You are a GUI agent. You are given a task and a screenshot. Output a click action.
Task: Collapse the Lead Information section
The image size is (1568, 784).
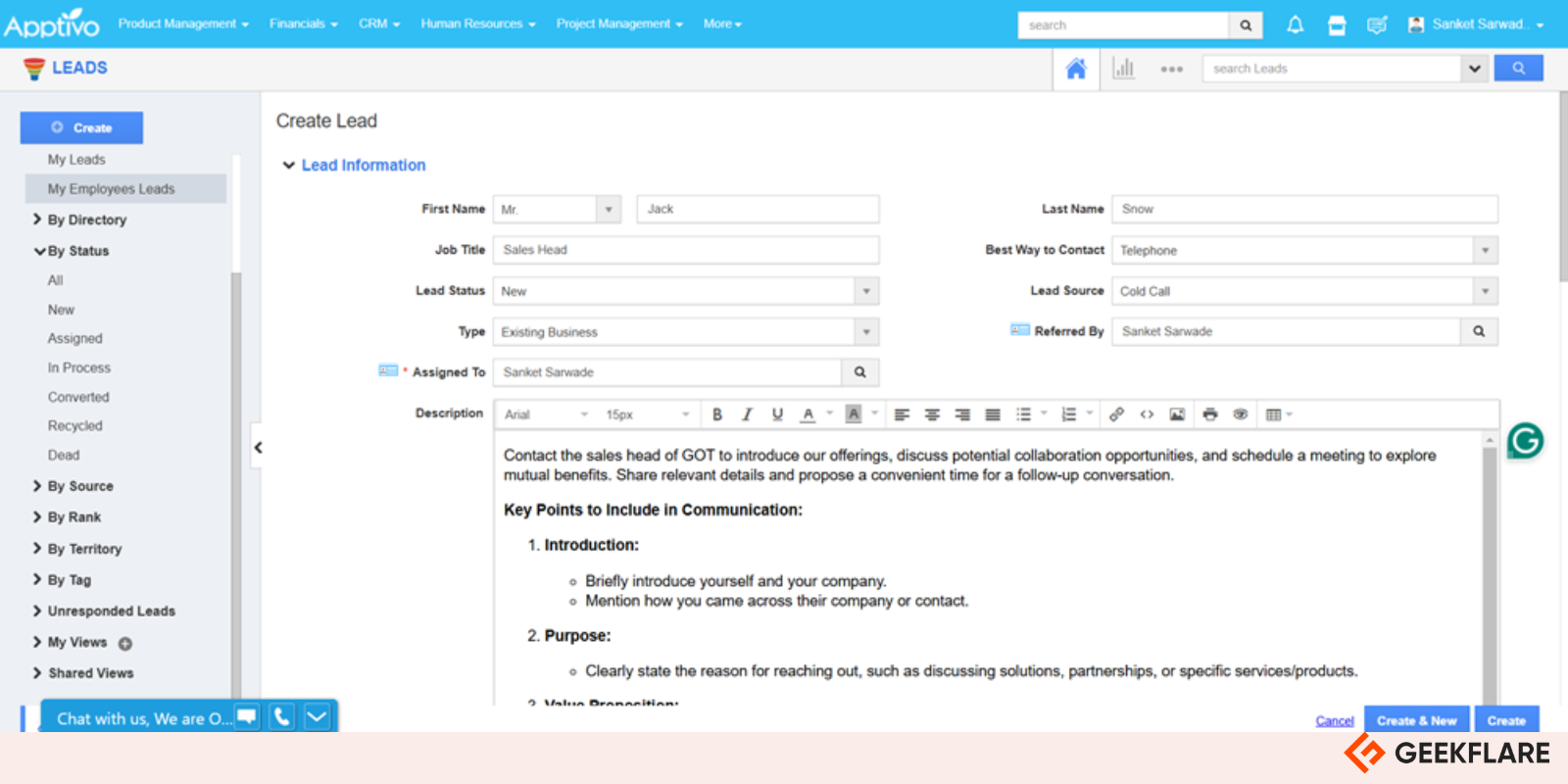coord(289,166)
